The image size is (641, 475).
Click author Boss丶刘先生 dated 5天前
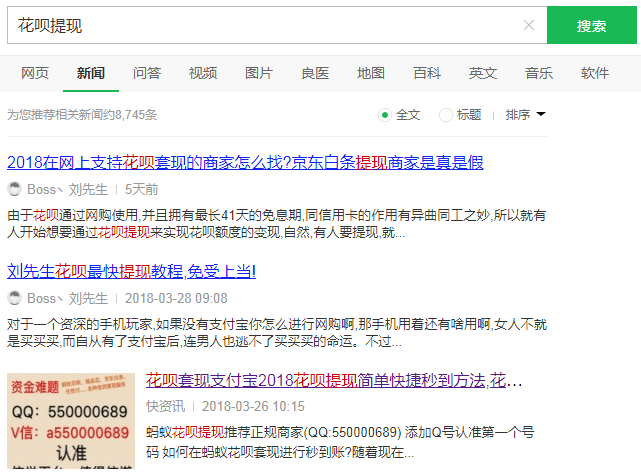(67, 189)
